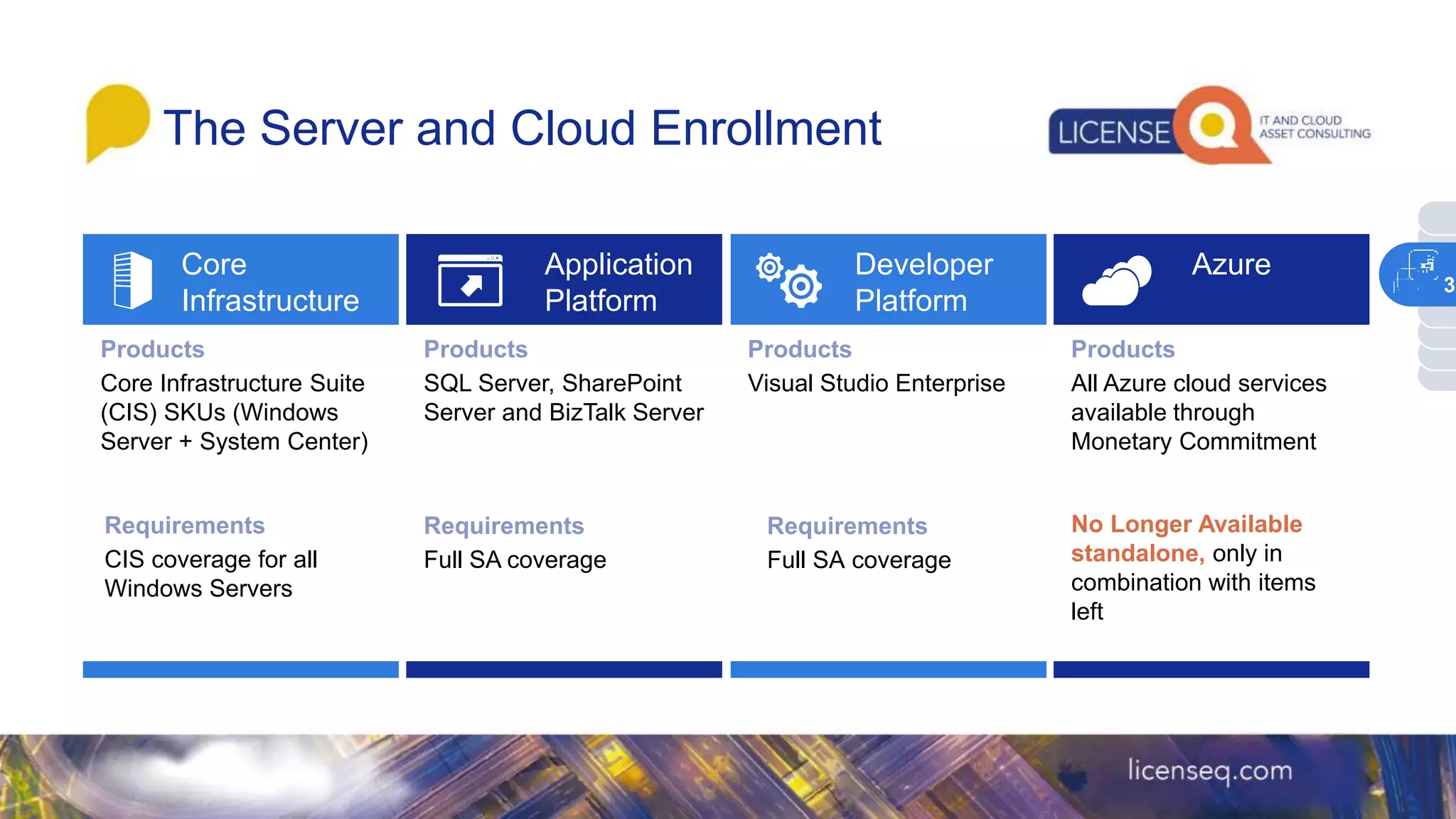Click the licenseq.com link in footer
This screenshot has width=1456, height=819.
point(1210,771)
